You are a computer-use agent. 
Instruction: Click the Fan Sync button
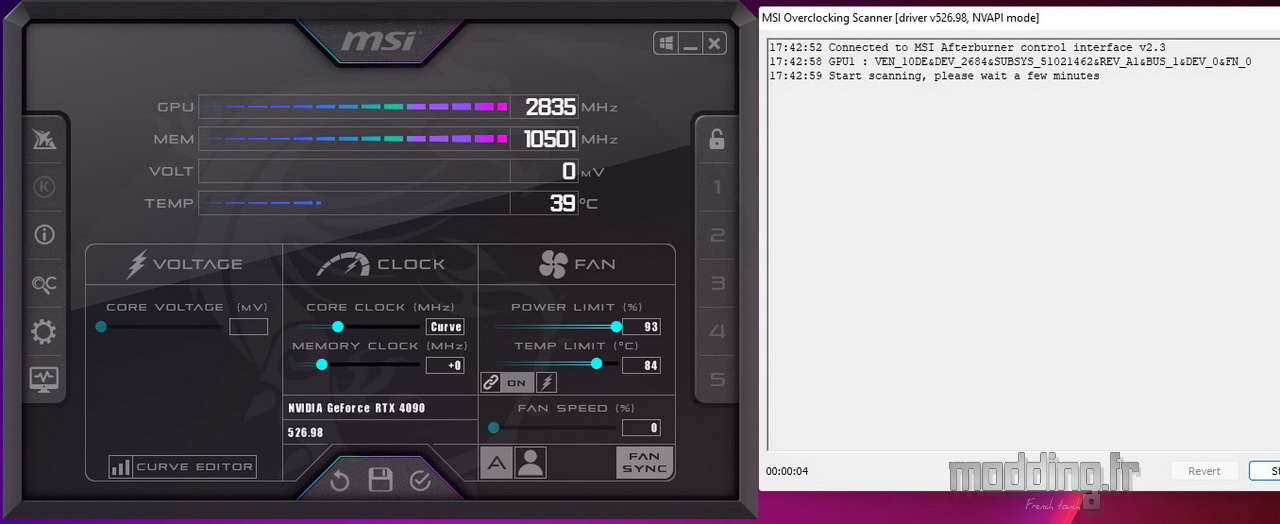[644, 462]
